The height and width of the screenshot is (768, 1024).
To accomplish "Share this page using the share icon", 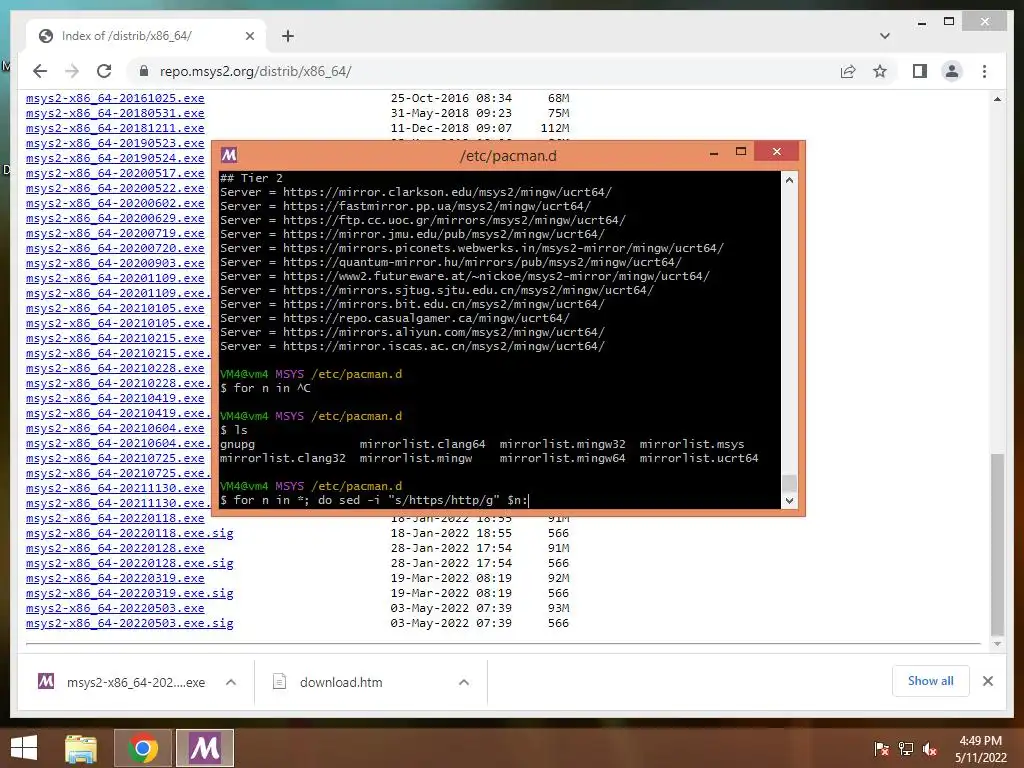I will tap(848, 71).
